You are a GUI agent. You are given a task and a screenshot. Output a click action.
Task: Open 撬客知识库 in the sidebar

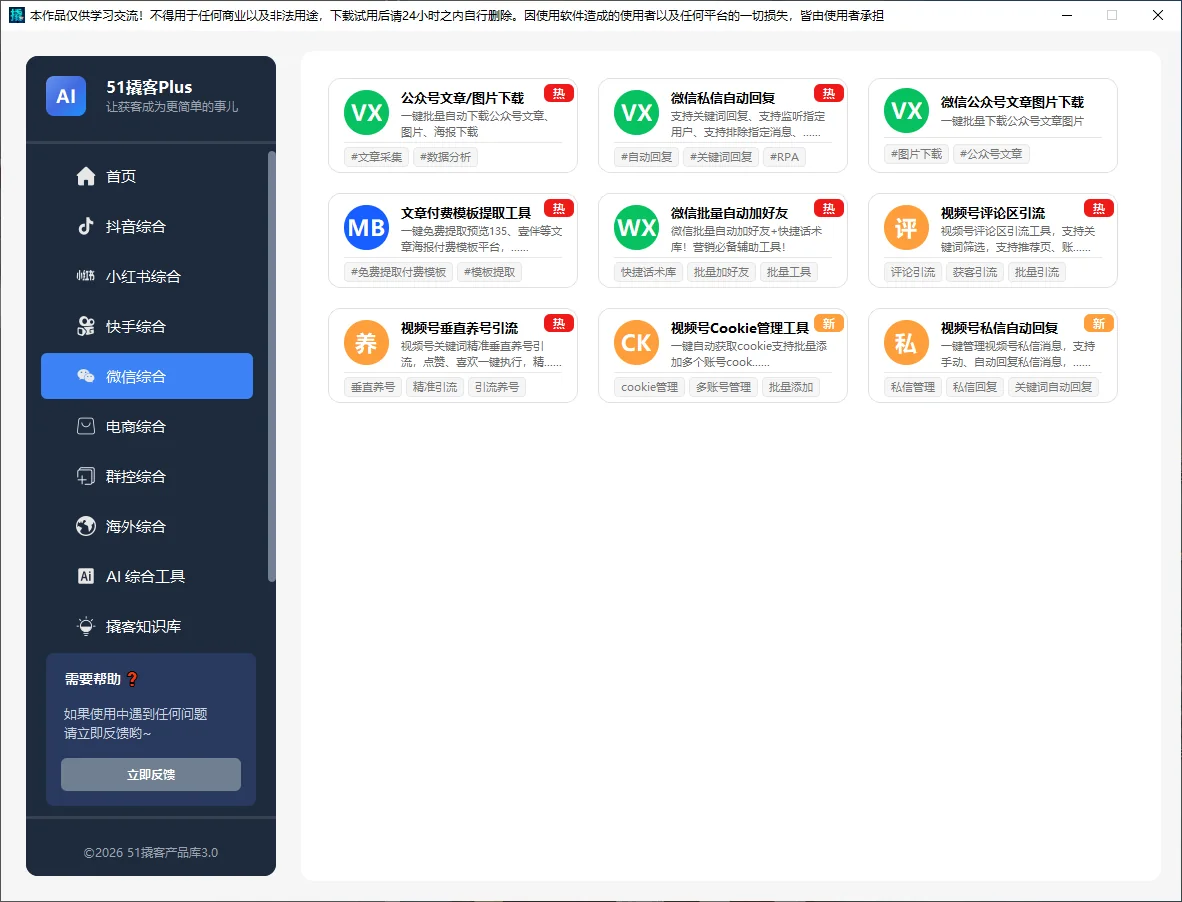coord(147,626)
